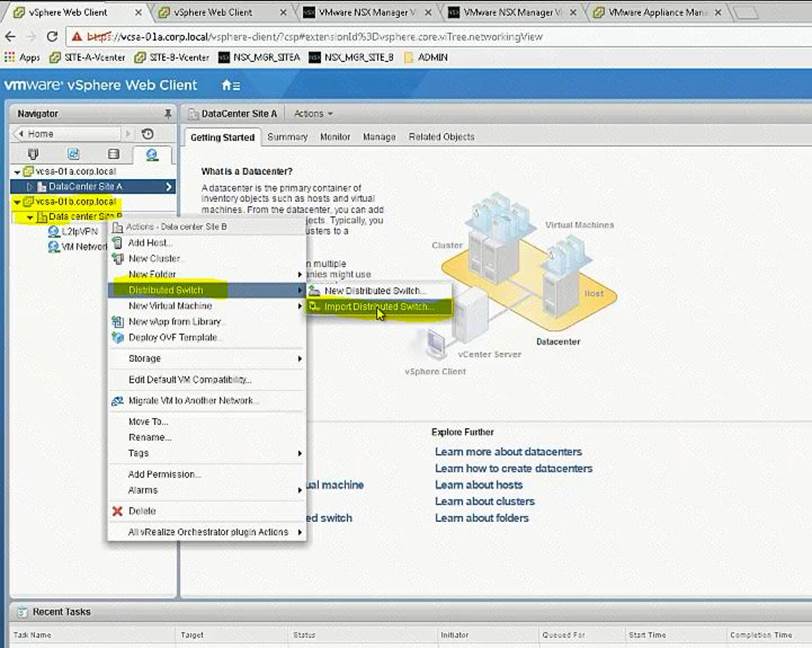Switch to the Related Objects tab
The image size is (812, 648).
pyautogui.click(x=441, y=137)
